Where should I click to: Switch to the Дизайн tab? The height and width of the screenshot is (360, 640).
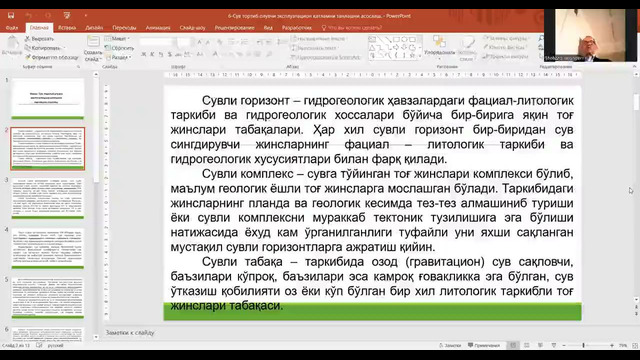coord(94,28)
